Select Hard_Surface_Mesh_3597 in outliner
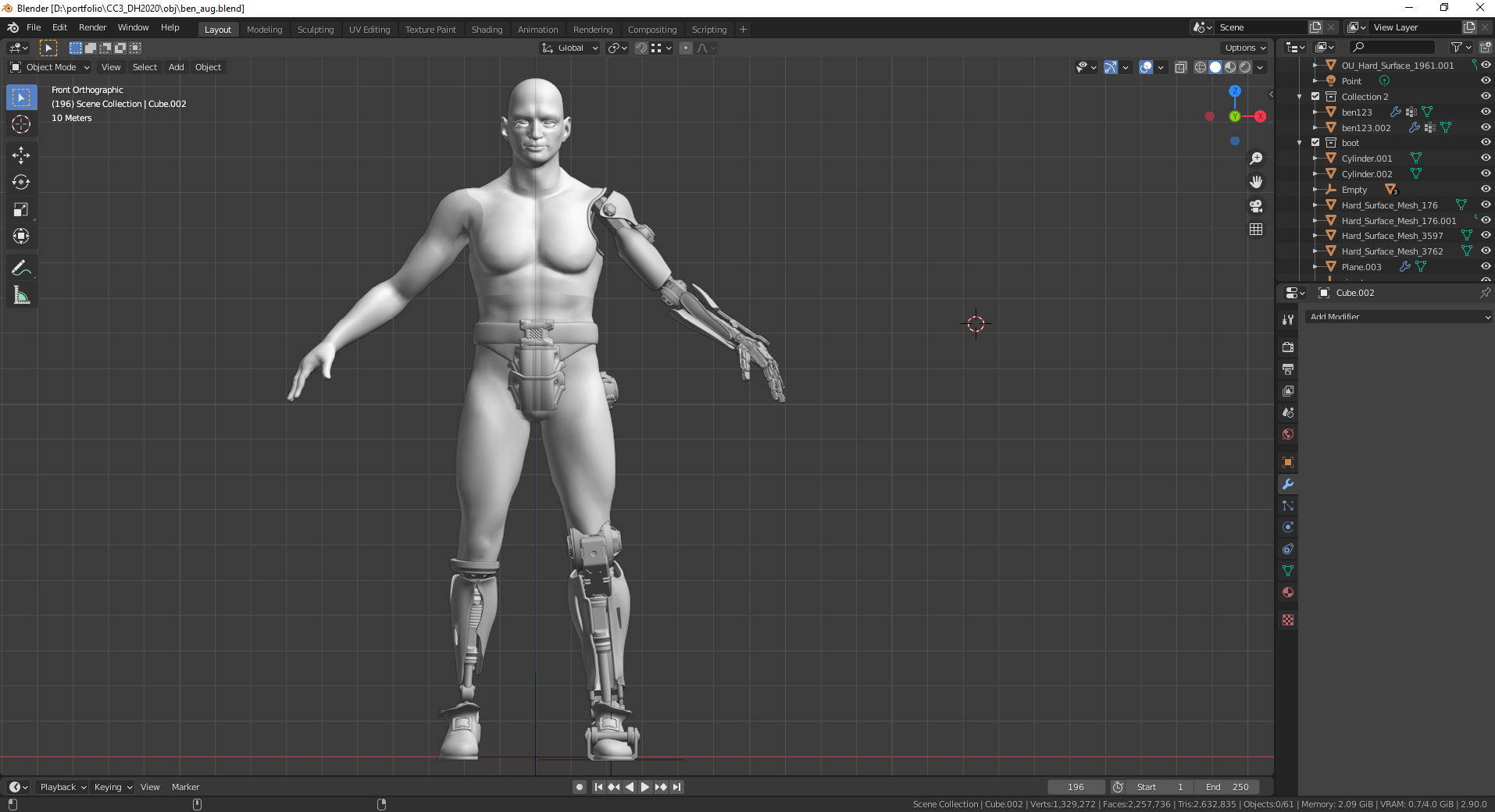1495x812 pixels. (1392, 236)
